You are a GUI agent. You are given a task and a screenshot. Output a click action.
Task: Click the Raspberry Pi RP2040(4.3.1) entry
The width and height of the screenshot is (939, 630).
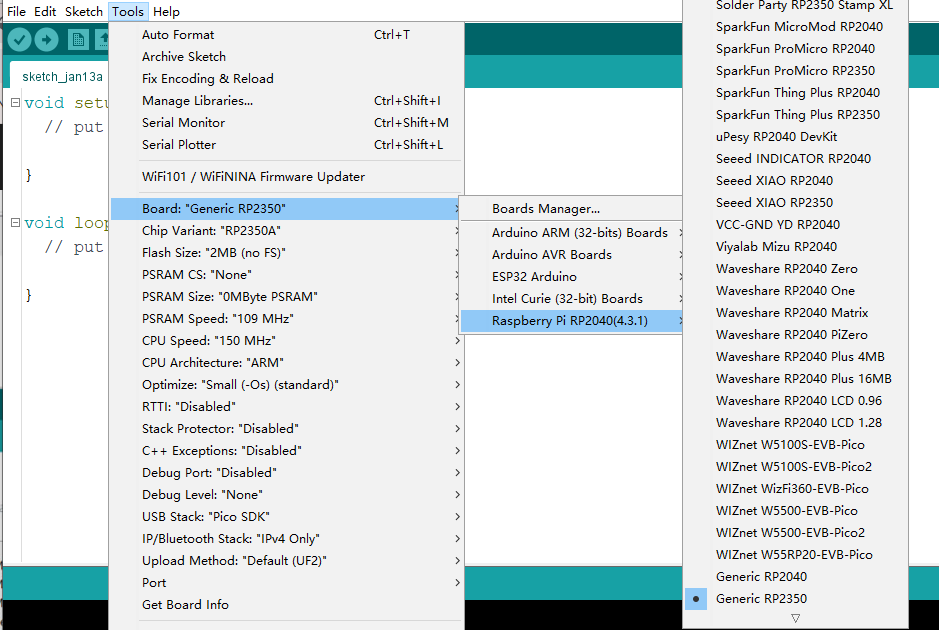[x=571, y=321]
